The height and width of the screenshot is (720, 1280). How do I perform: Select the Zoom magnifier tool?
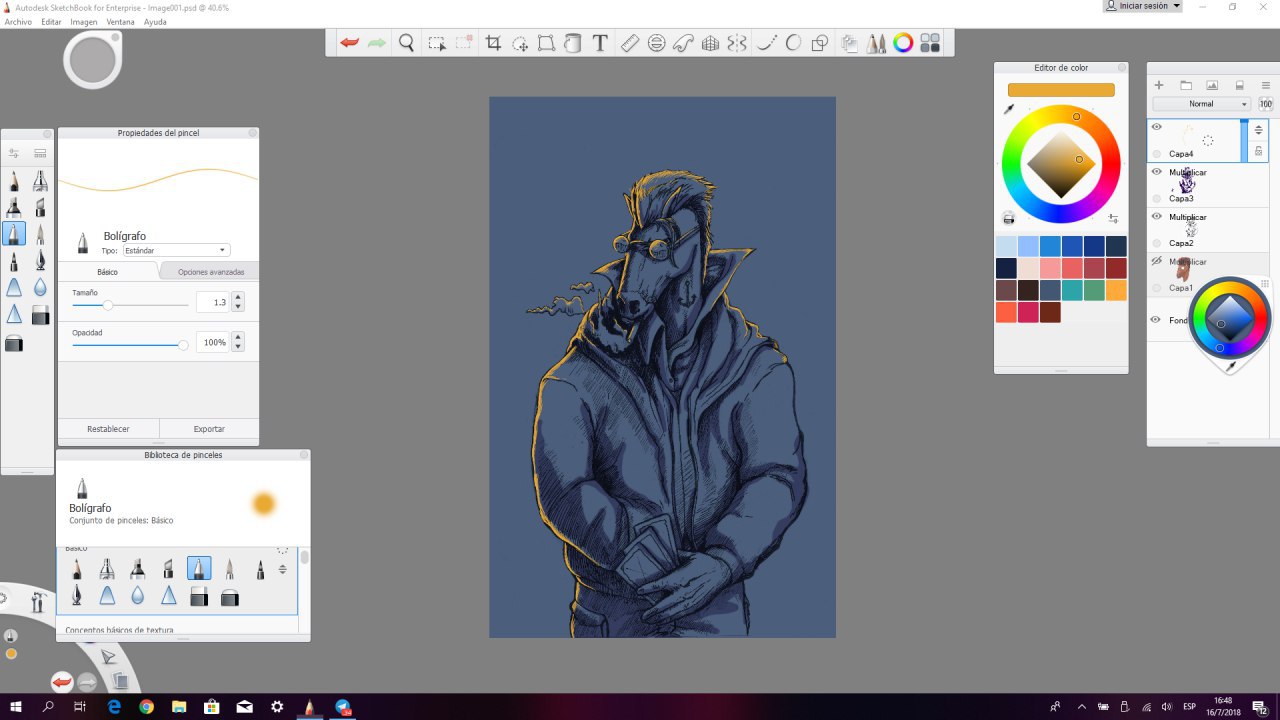[406, 43]
